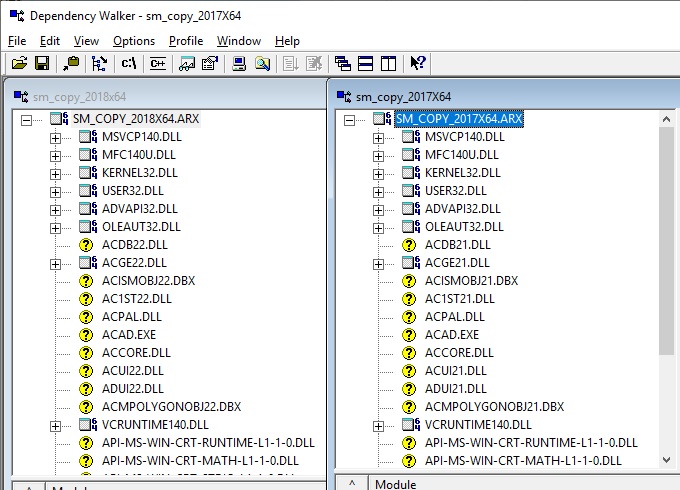The height and width of the screenshot is (490, 680).
Task: Open the Window menu
Action: click(x=239, y=41)
